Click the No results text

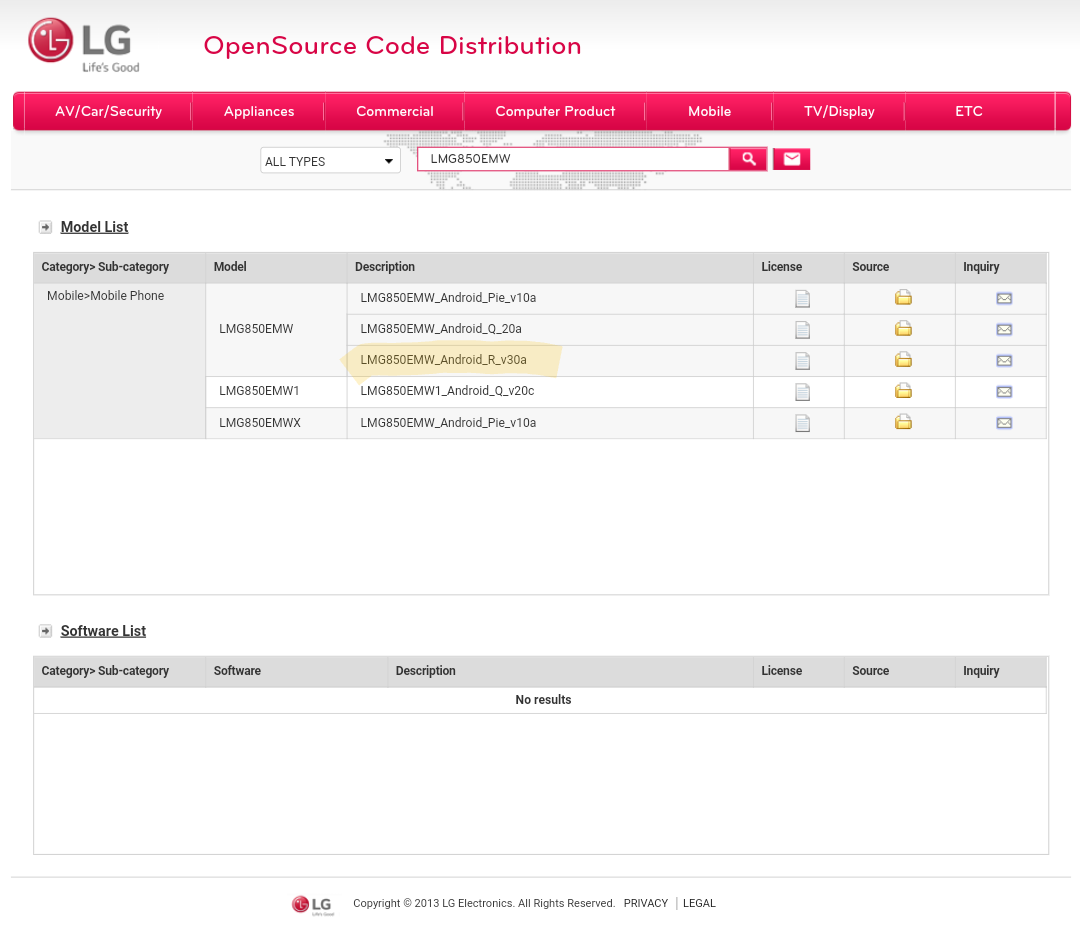click(x=543, y=700)
